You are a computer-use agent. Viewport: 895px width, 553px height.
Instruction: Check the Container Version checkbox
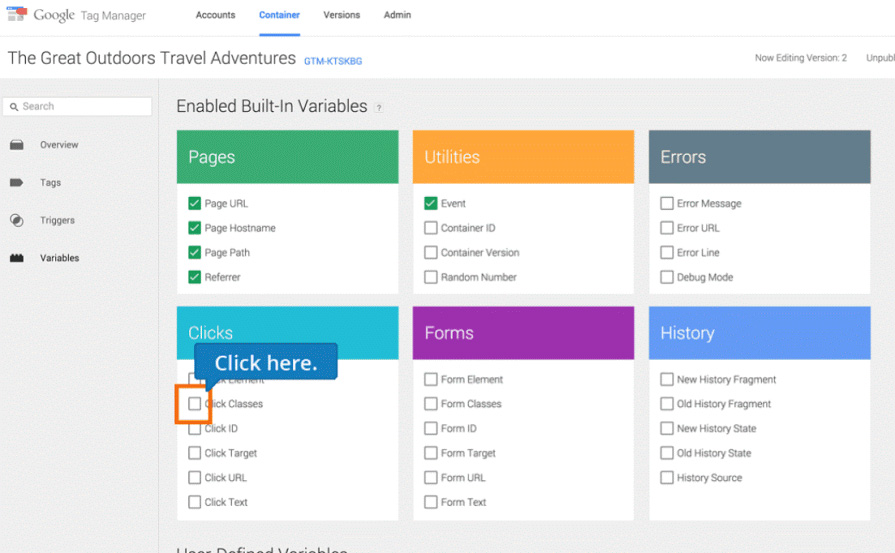(x=431, y=252)
